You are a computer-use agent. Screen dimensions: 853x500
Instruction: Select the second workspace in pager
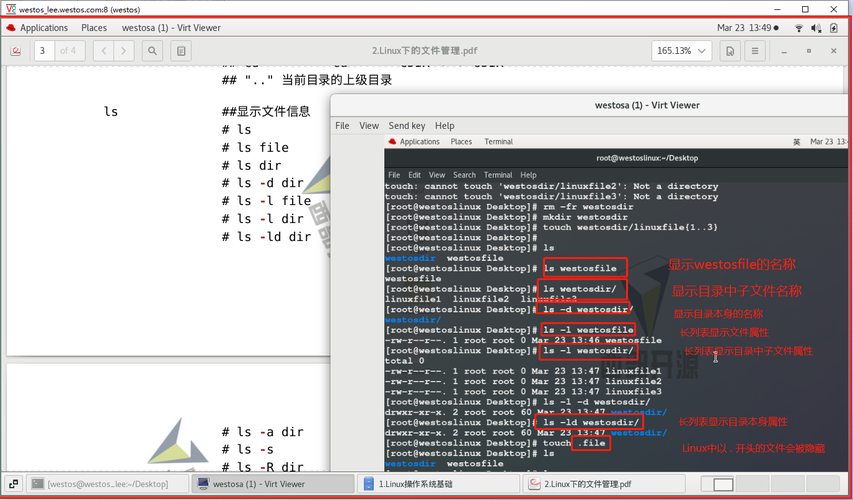[752, 484]
